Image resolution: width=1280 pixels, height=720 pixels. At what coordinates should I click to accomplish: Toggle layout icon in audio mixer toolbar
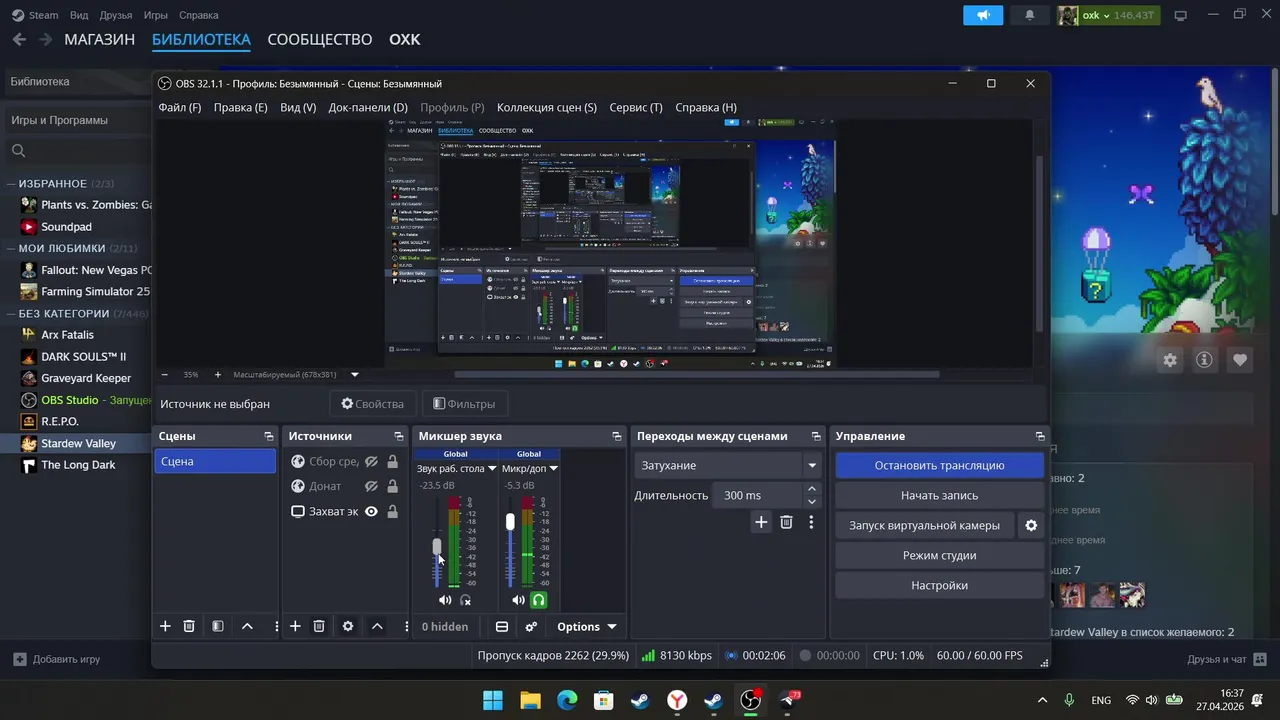[x=502, y=627]
